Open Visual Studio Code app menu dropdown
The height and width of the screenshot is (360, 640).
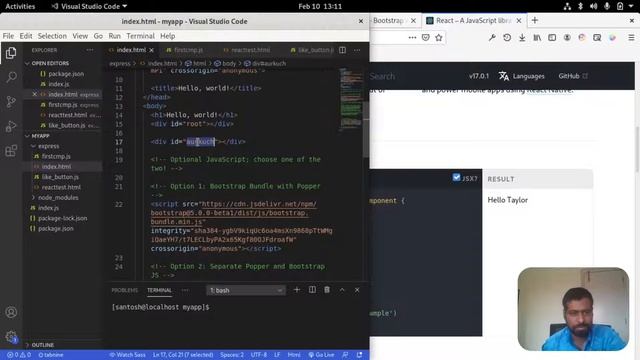[89, 6]
